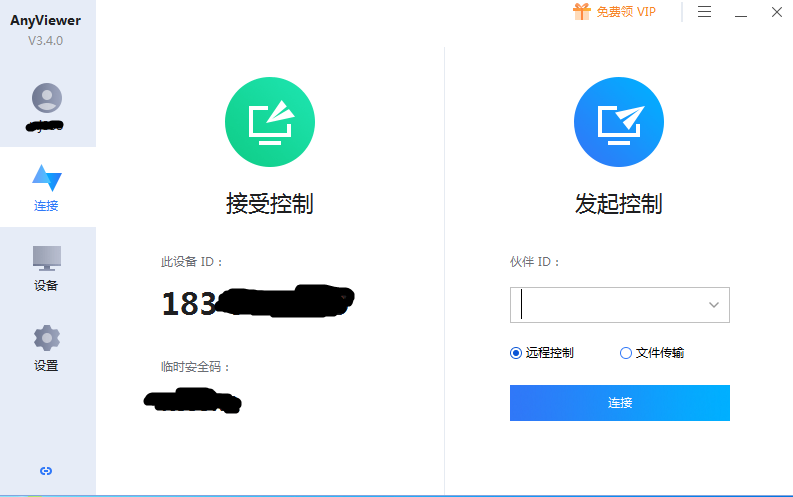This screenshot has width=793, height=497.
Task: Expand the 伙伴 ID dropdown arrow
Action: [x=714, y=305]
